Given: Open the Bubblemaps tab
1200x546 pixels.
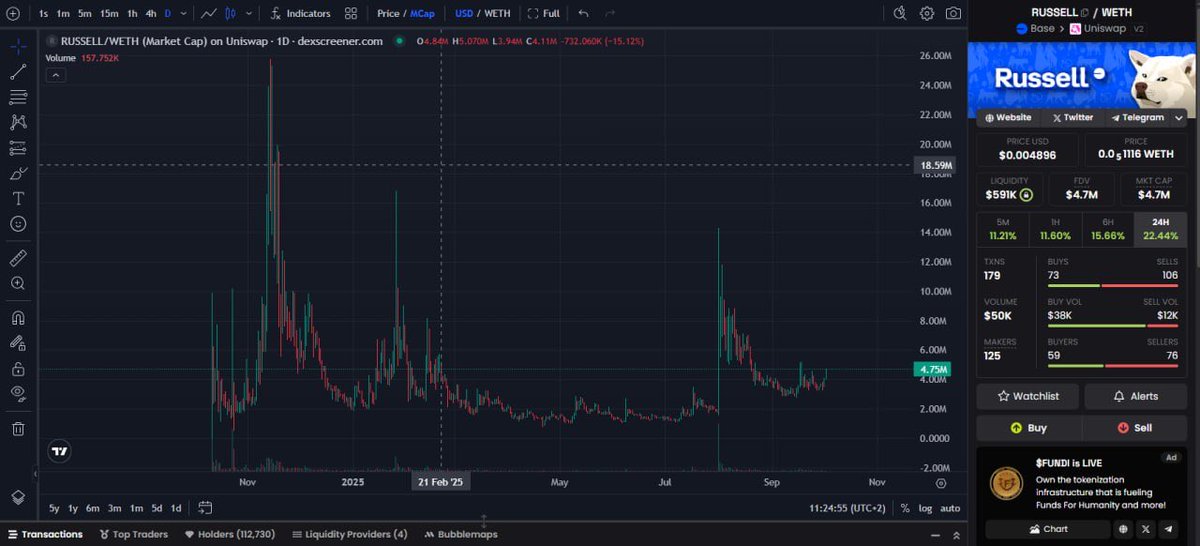Looking at the screenshot, I should [x=461, y=534].
